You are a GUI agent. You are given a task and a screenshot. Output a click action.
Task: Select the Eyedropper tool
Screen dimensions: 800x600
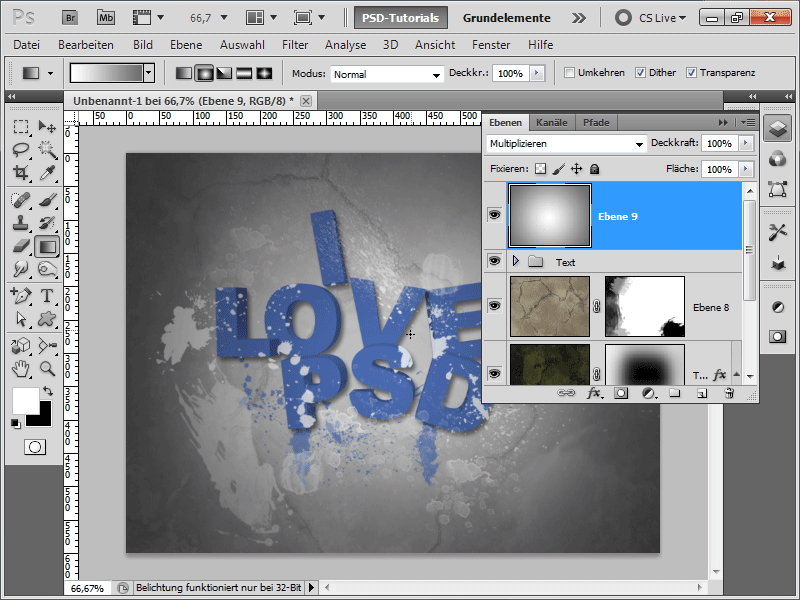click(x=47, y=173)
